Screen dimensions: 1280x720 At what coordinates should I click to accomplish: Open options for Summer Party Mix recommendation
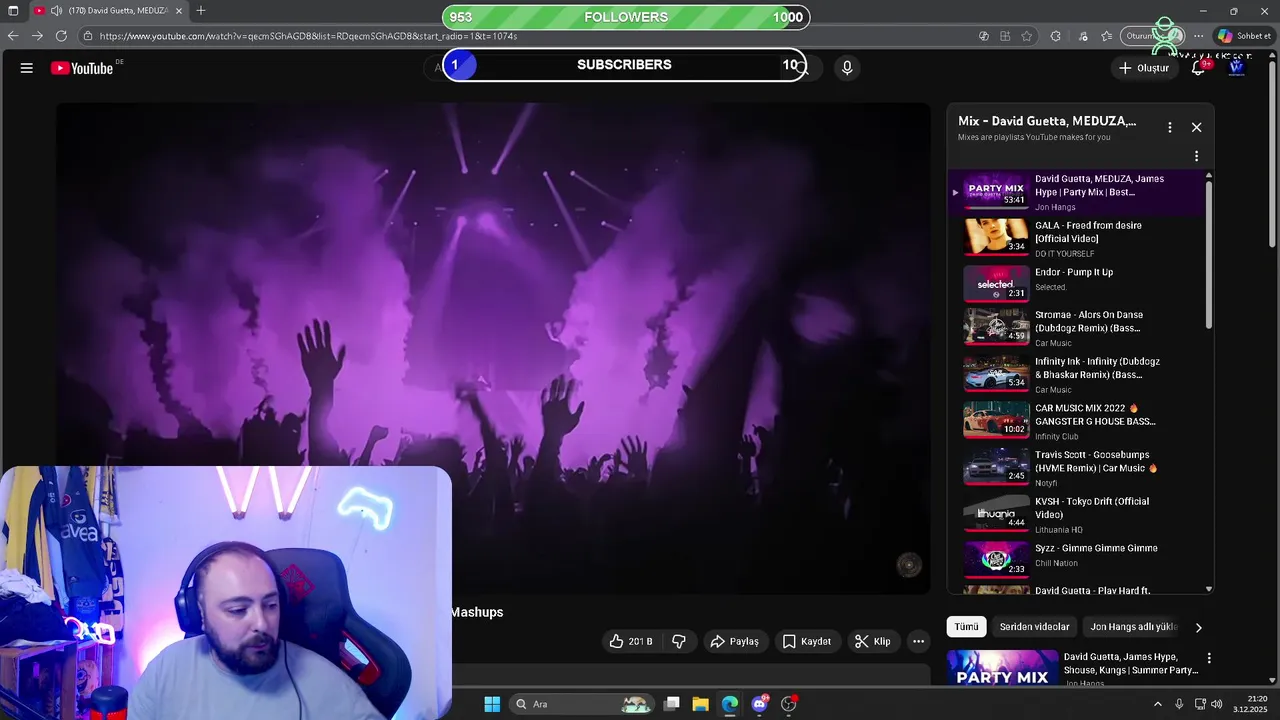coord(1209,658)
